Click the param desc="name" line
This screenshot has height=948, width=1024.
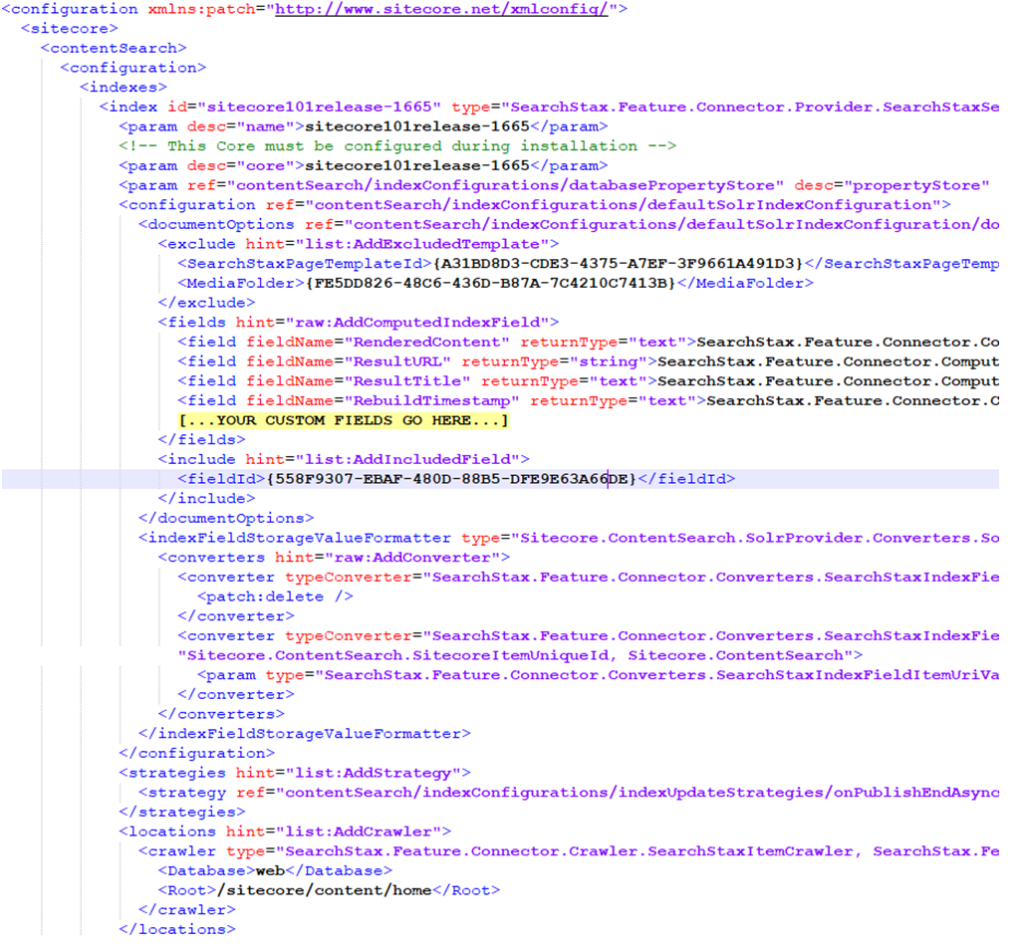[364, 127]
